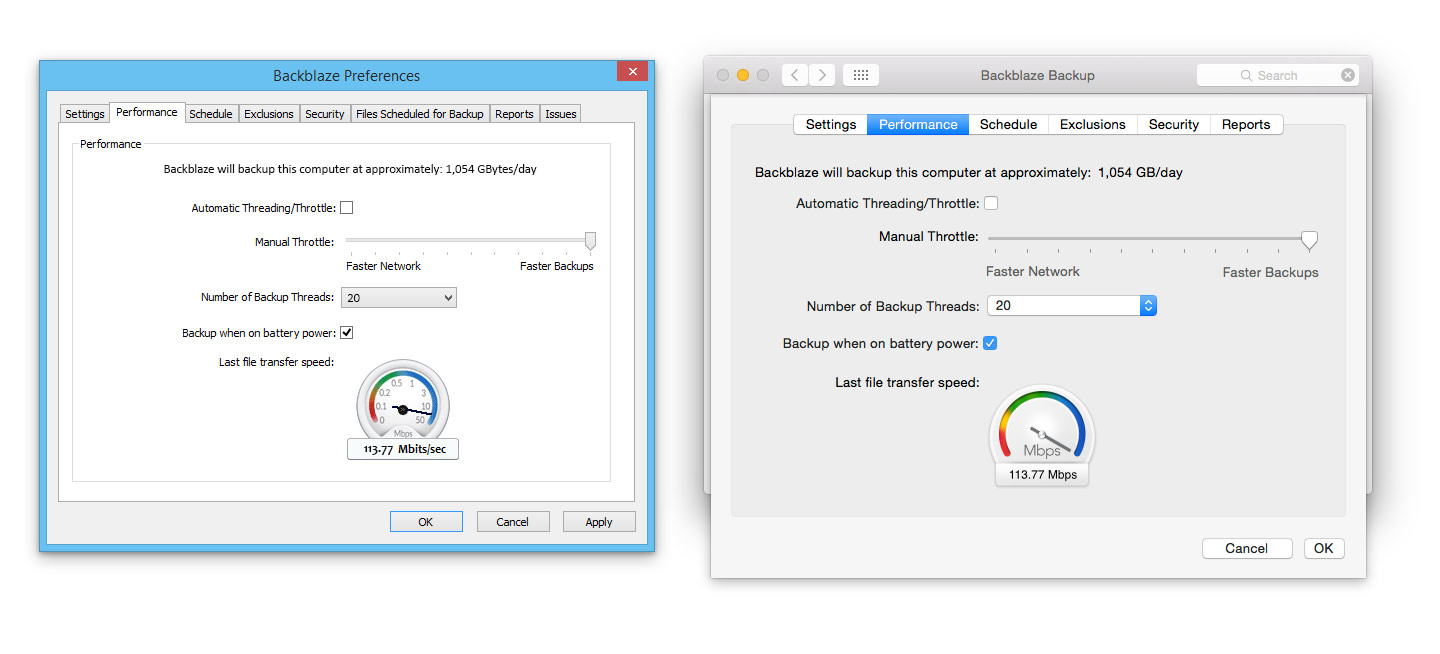Click Cancel in Windows Backblaze Preferences
The image size is (1440, 654).
tap(513, 521)
